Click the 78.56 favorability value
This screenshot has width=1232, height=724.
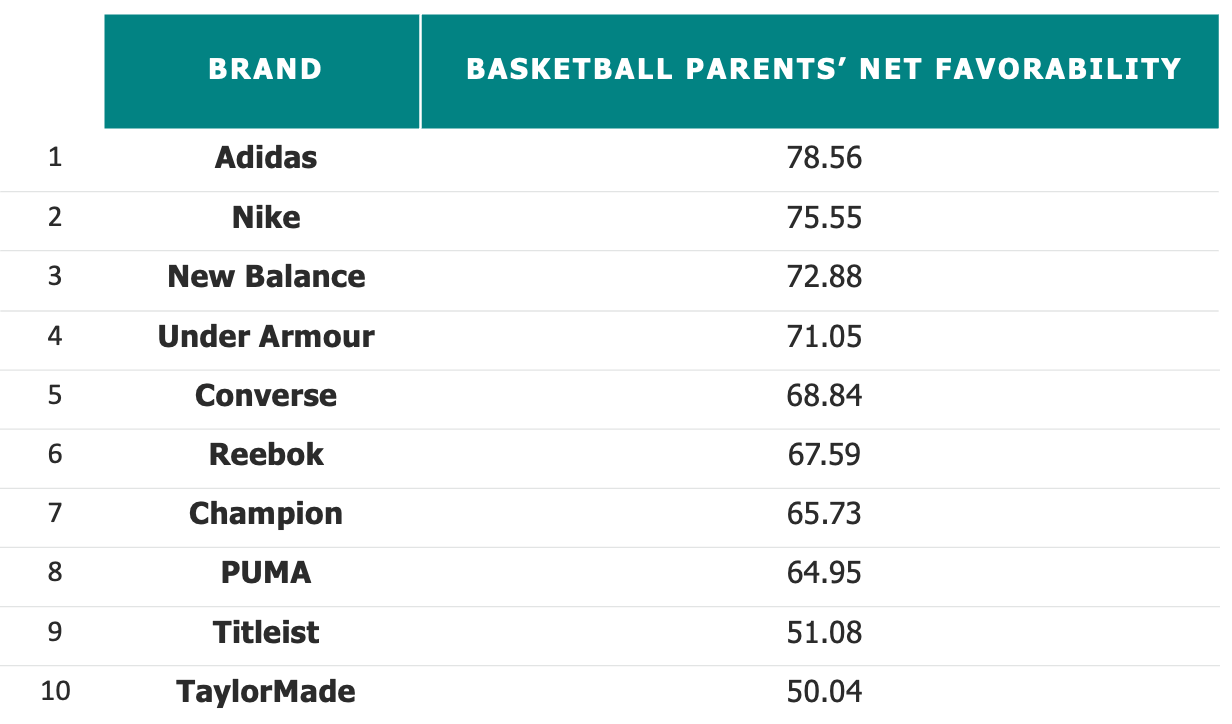tap(824, 158)
